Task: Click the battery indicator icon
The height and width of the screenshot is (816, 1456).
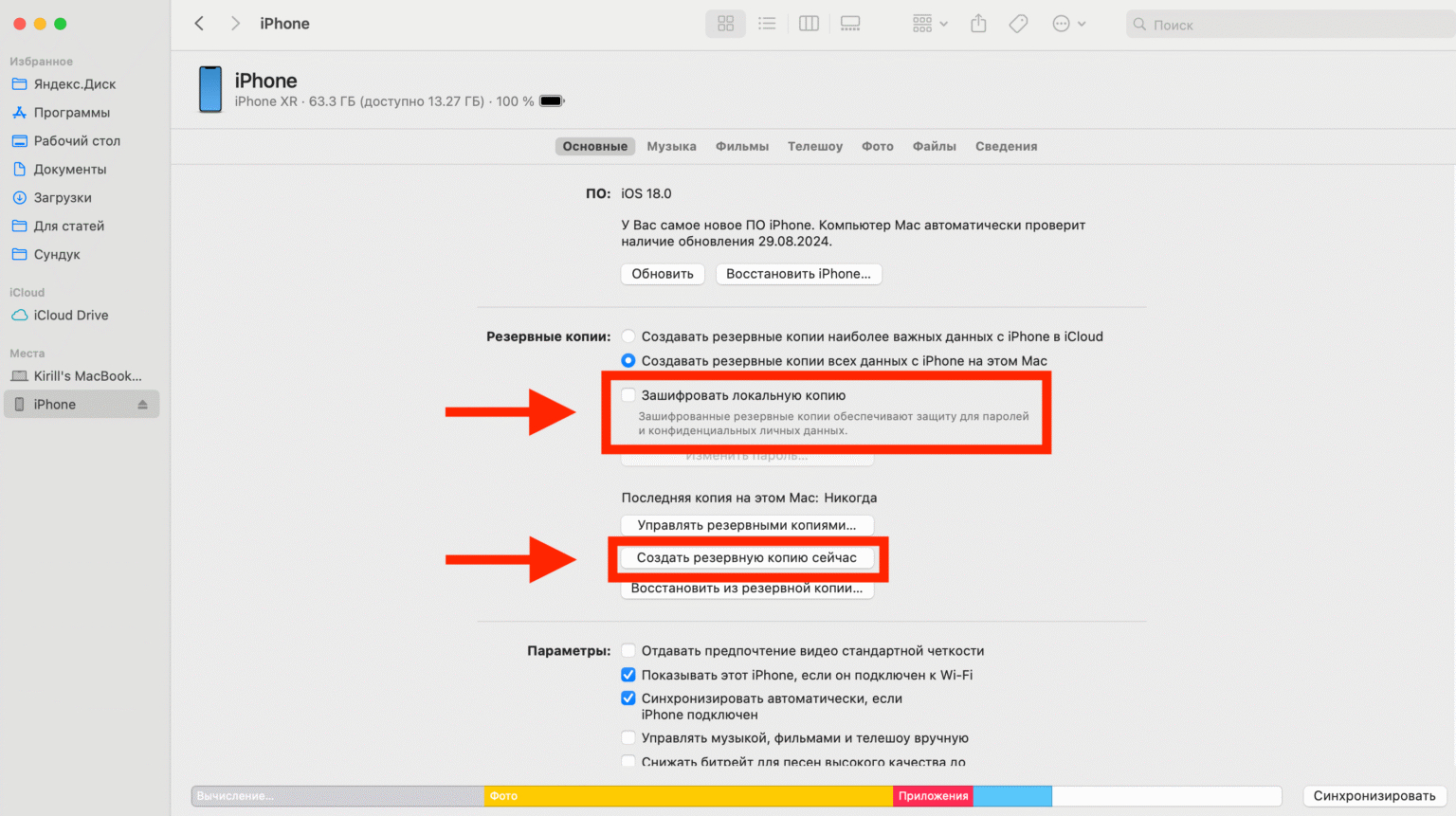Action: click(x=552, y=101)
